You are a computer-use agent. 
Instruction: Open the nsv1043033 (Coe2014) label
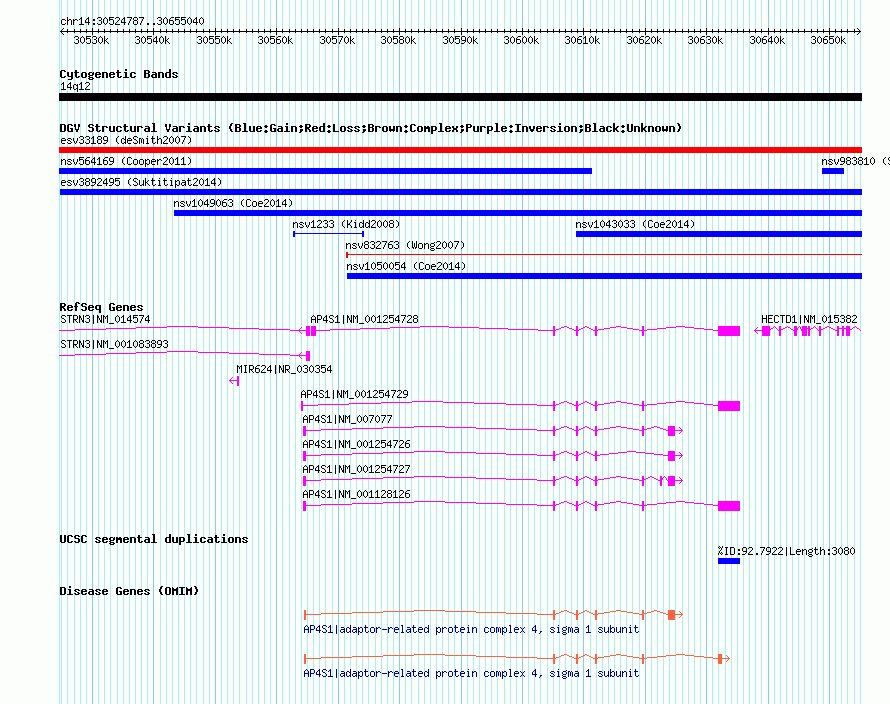[x=635, y=224]
